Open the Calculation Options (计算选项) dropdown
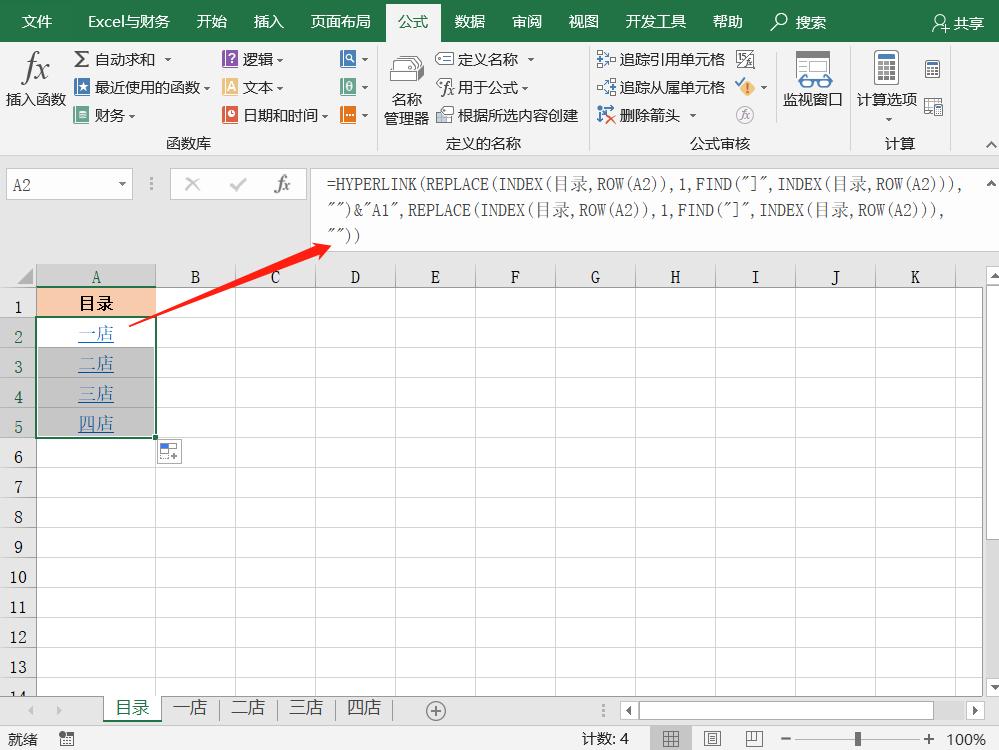 (x=886, y=117)
